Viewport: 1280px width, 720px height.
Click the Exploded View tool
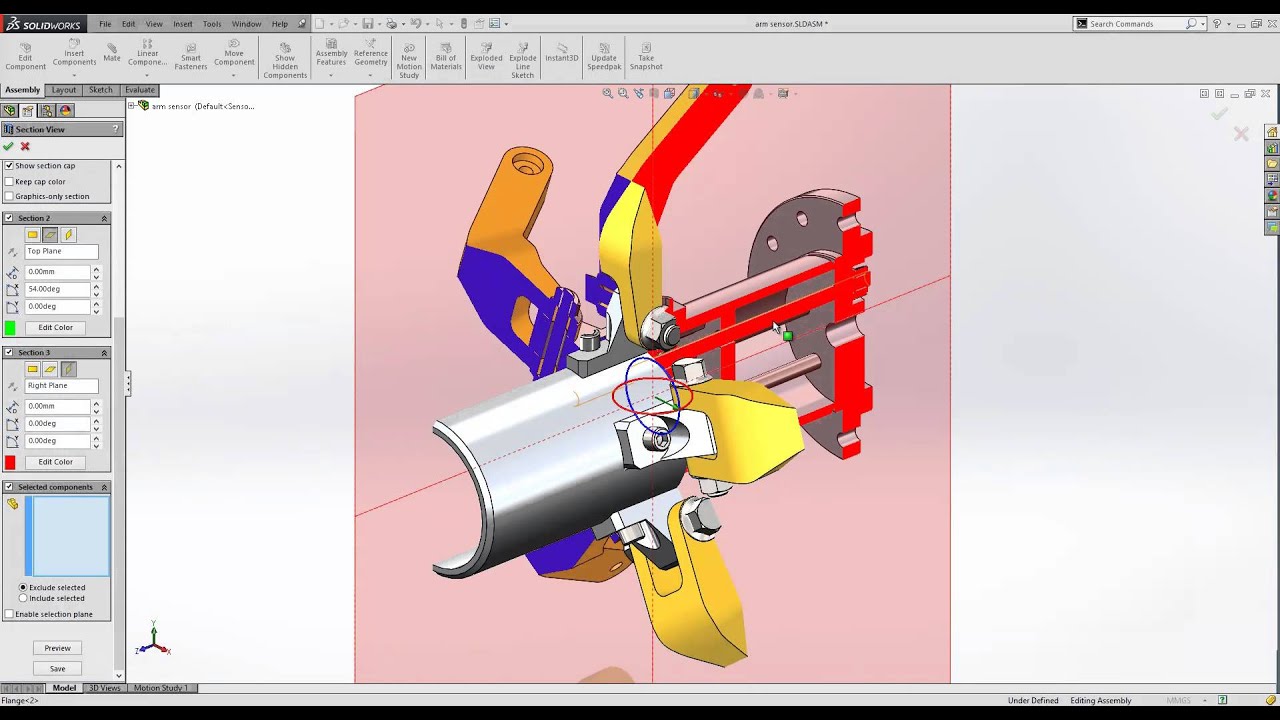click(x=486, y=56)
